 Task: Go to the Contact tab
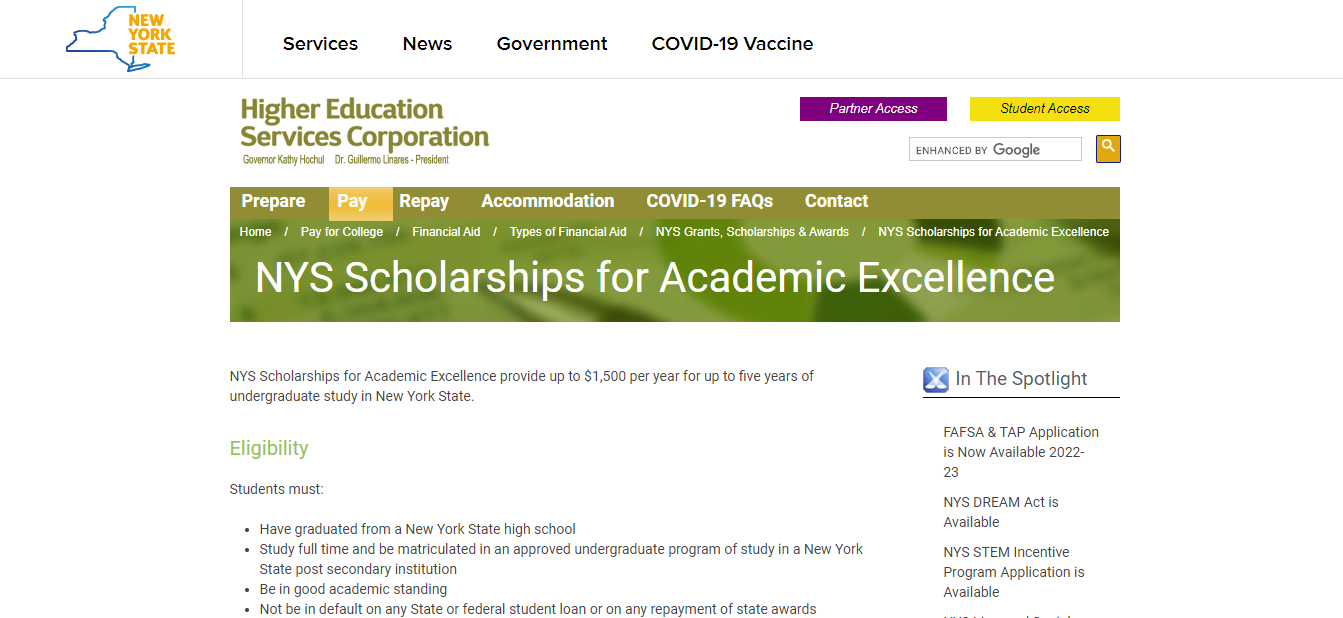pos(836,201)
